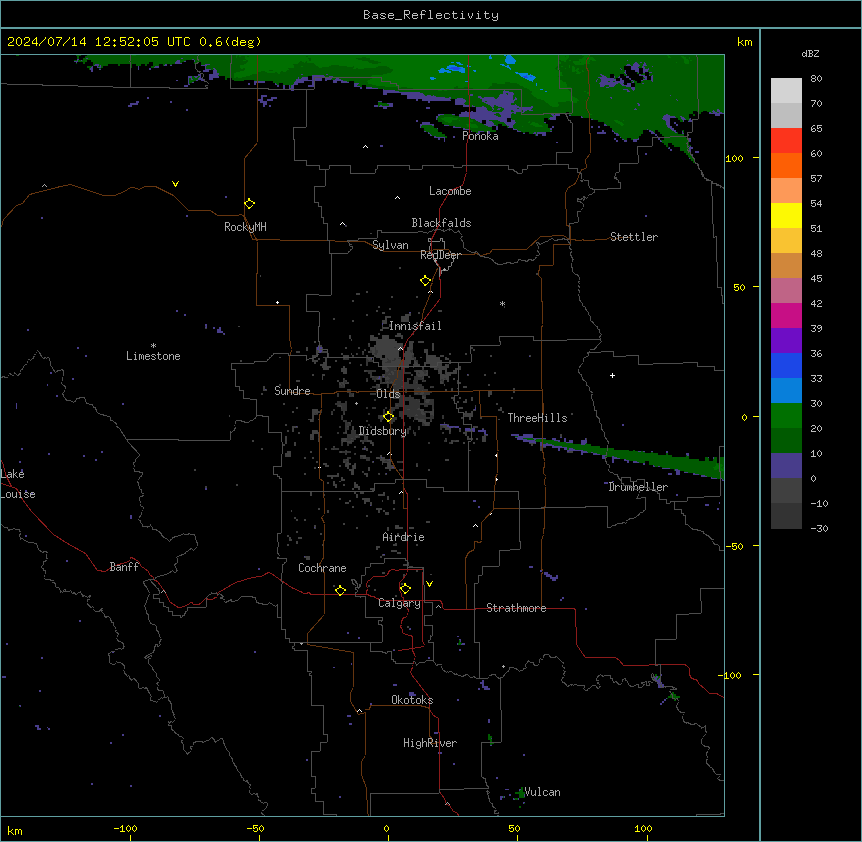This screenshot has height=842, width=862.
Task: Pick the magenta 42 dBZ legend swatch
Action: (786, 315)
